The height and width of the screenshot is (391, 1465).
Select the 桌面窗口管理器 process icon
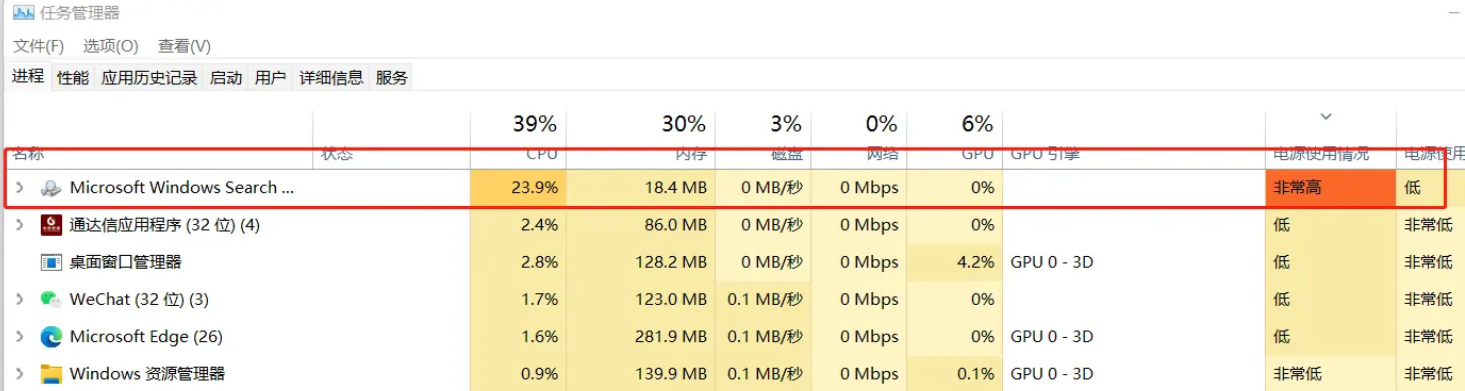(x=51, y=262)
